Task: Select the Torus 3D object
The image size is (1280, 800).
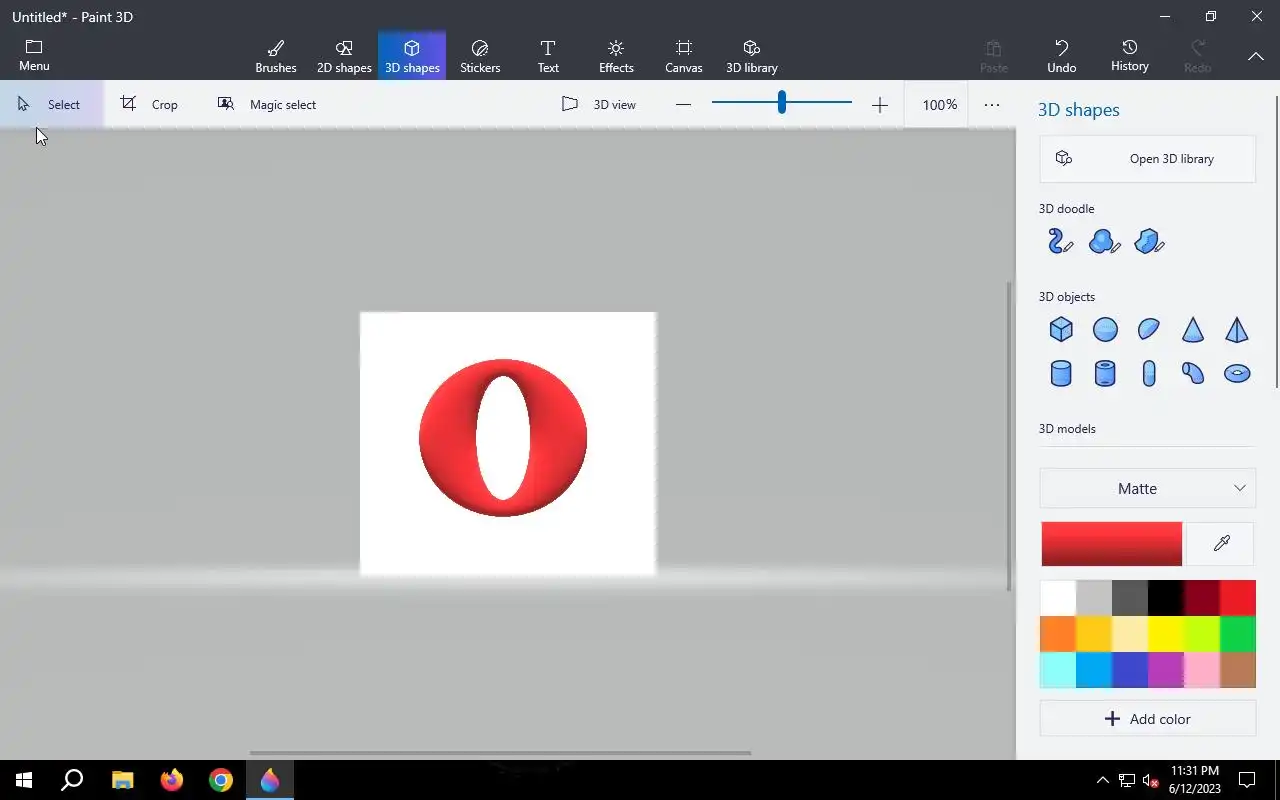Action: tap(1237, 373)
